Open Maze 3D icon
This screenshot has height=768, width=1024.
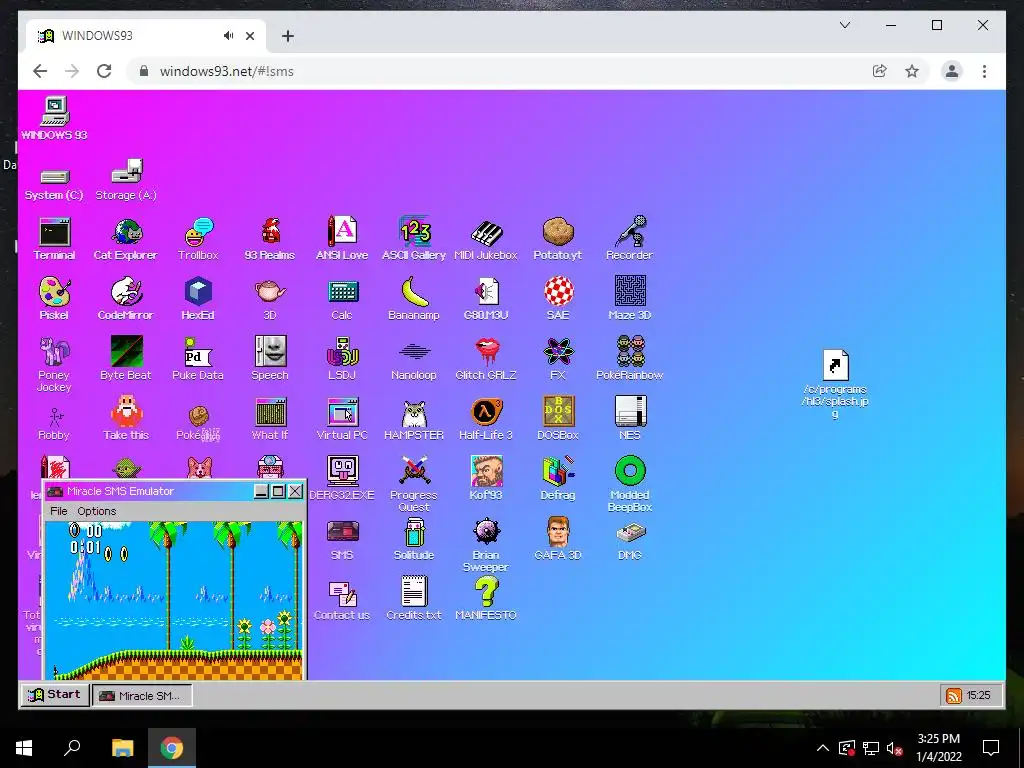pos(630,299)
